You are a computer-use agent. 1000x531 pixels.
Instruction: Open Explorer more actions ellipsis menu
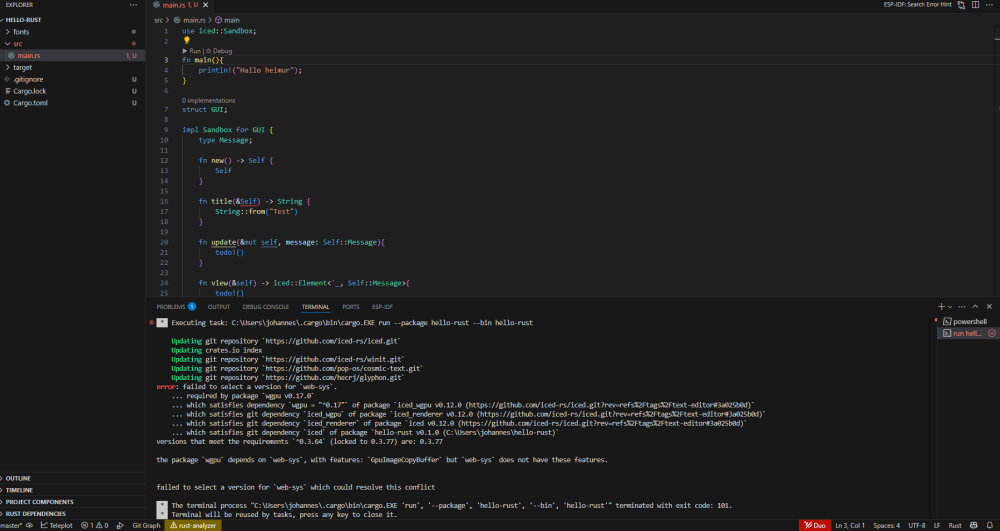tap(133, 4)
